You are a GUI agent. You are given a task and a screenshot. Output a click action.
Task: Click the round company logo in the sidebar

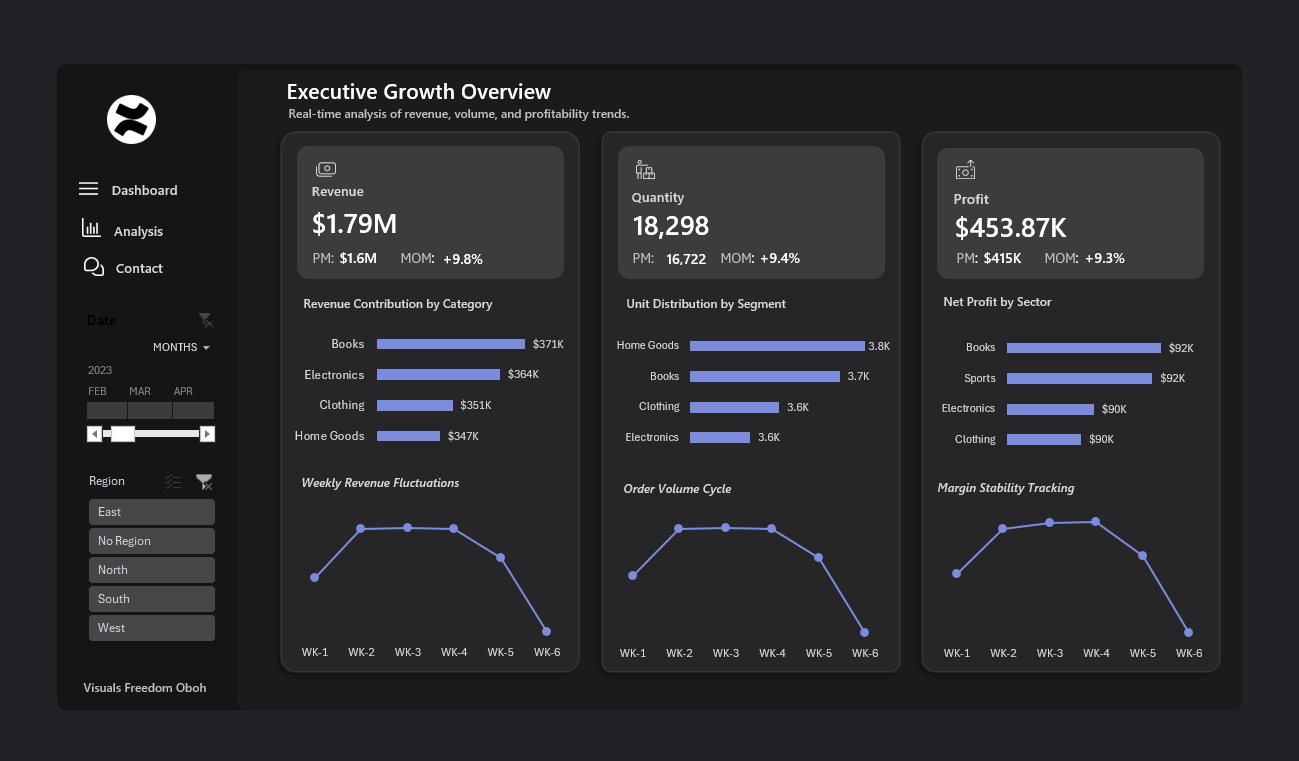tap(131, 120)
